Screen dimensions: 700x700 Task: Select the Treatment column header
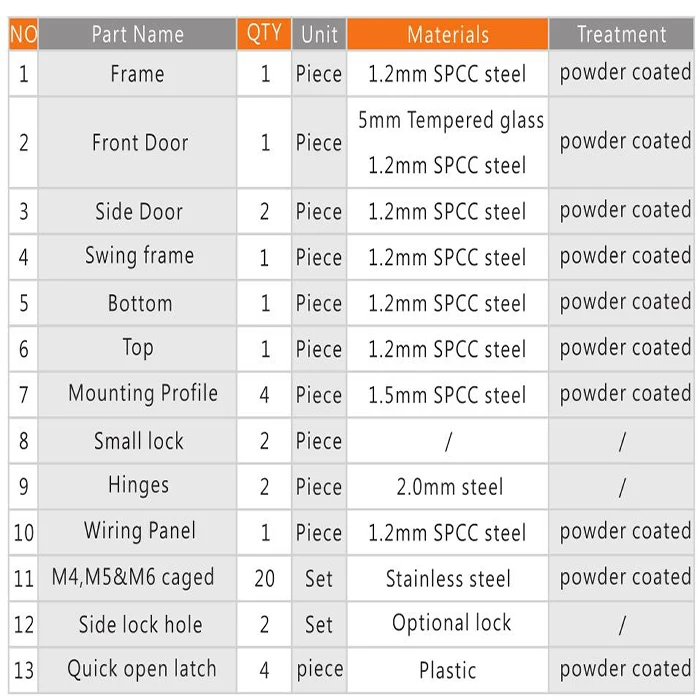pos(621,34)
